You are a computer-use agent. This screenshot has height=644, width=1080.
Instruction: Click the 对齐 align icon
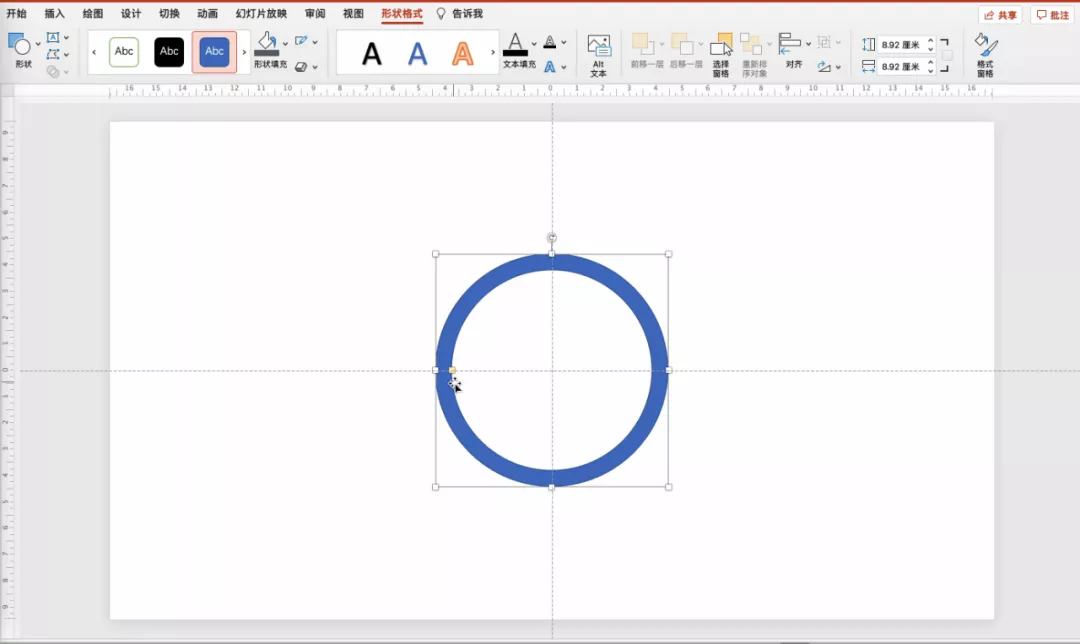789,44
